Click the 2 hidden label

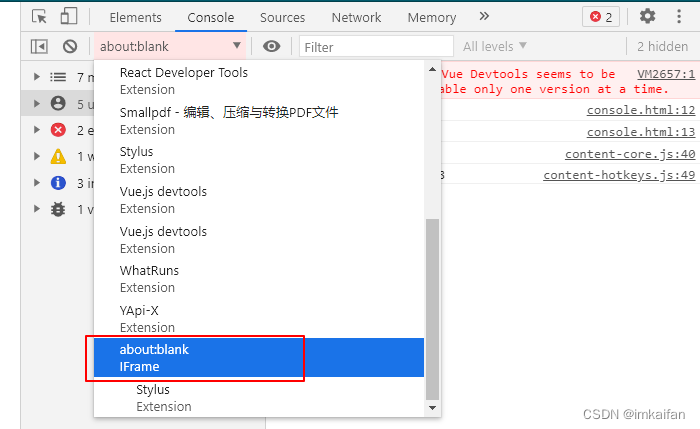click(662, 46)
